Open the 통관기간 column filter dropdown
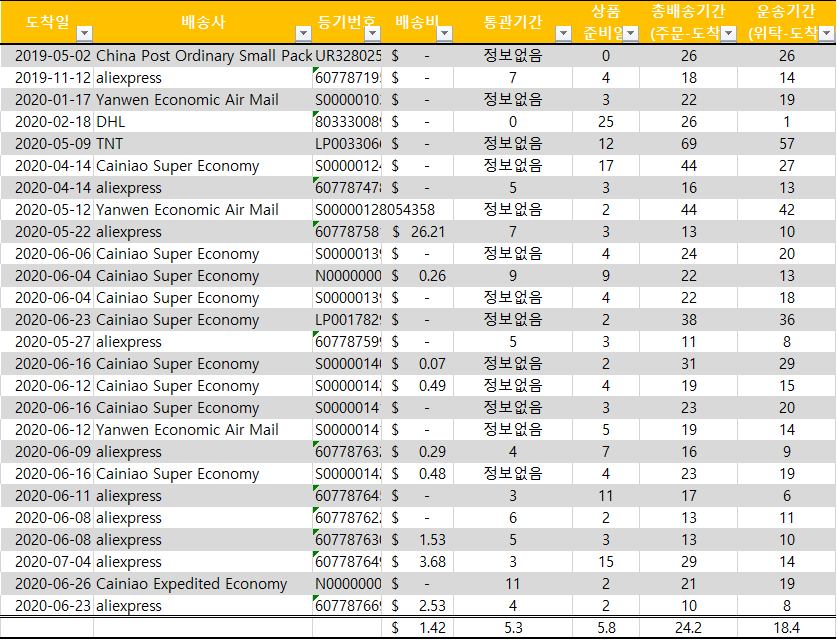Image resolution: width=837 pixels, height=640 pixels. [563, 34]
